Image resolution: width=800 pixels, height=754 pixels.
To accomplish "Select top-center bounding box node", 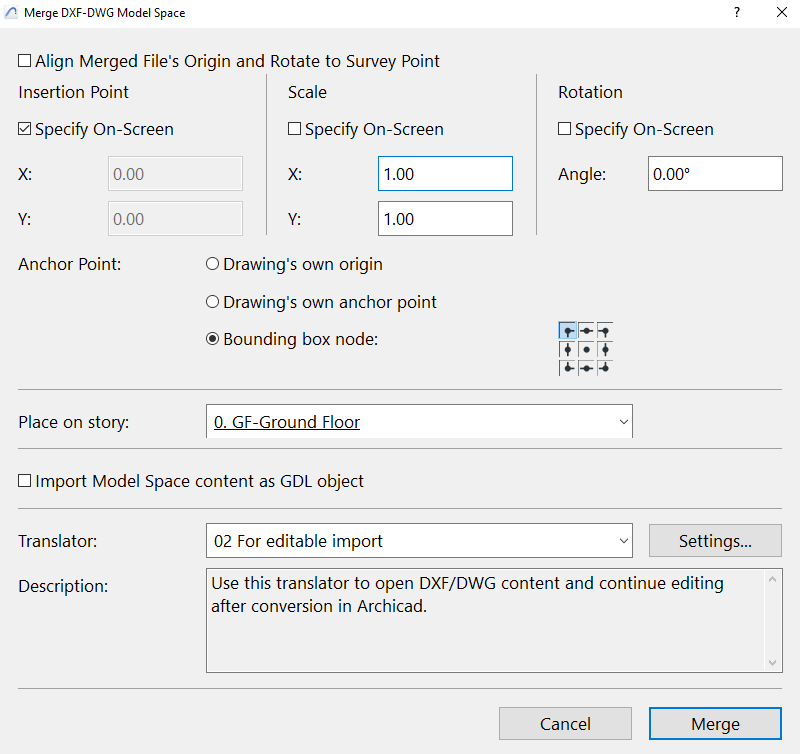I will tap(586, 331).
